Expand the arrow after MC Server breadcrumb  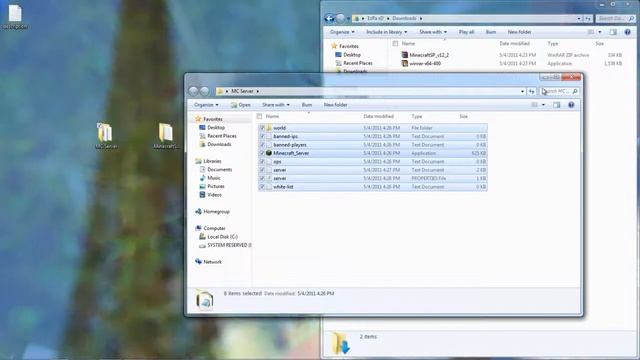(258, 91)
